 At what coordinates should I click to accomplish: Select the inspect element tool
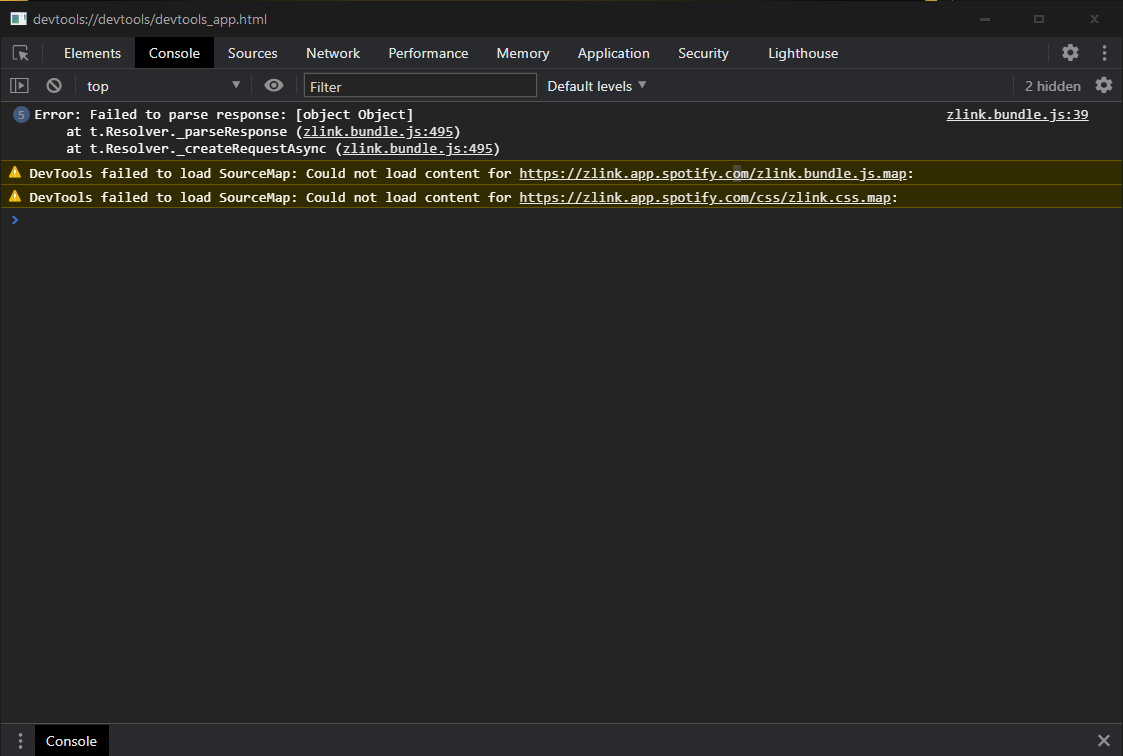pyautogui.click(x=19, y=52)
